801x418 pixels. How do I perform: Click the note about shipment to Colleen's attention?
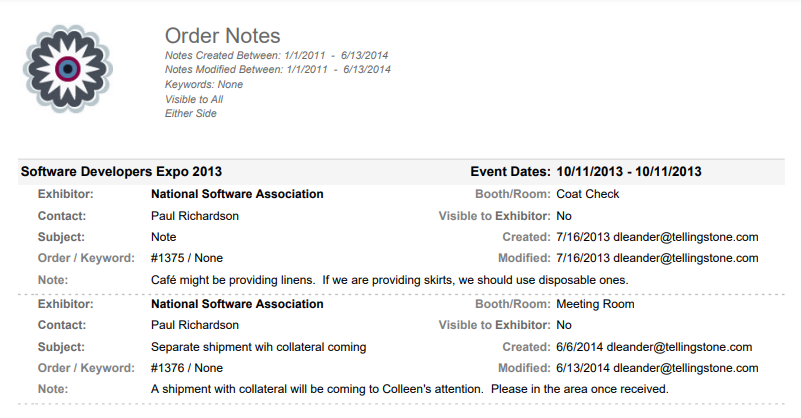pyautogui.click(x=408, y=388)
